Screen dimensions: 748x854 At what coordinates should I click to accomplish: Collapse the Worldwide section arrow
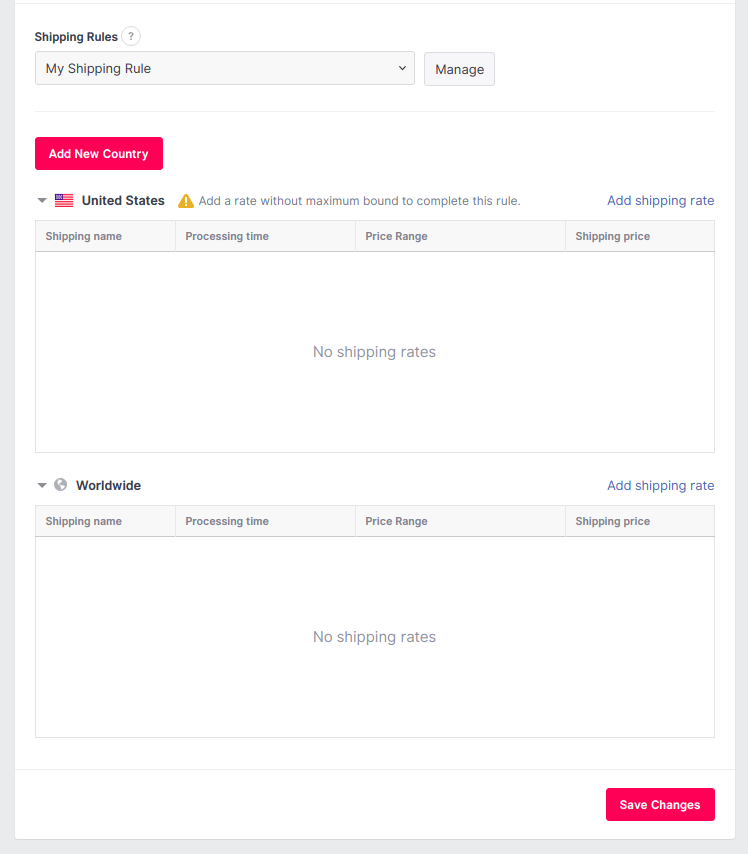click(42, 485)
